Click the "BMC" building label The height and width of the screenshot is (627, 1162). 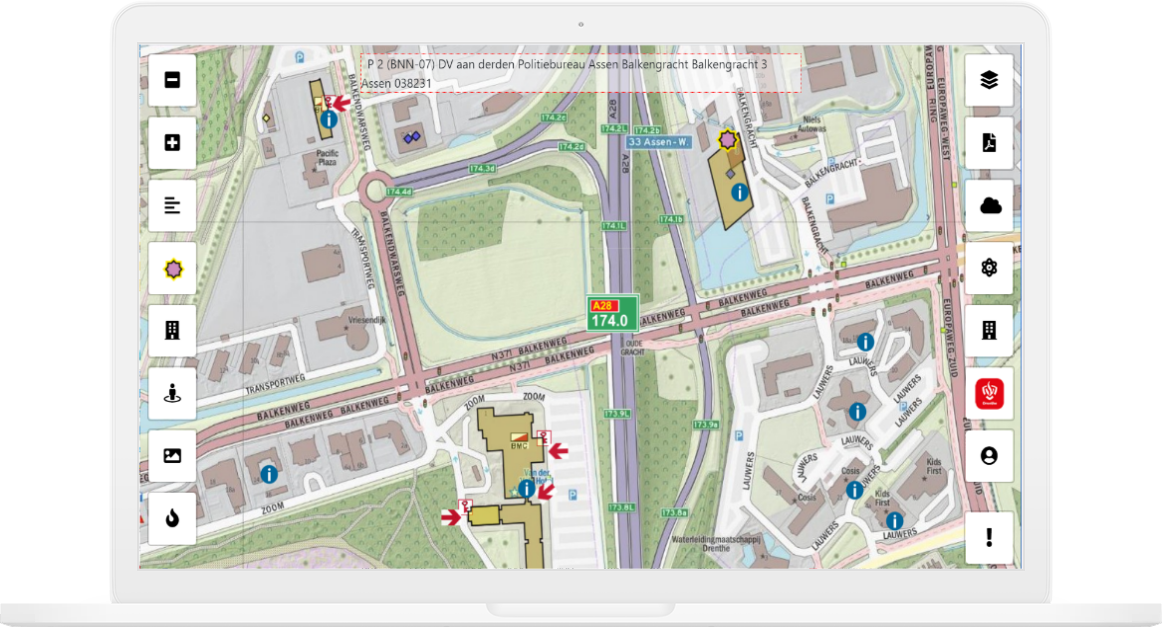(519, 446)
